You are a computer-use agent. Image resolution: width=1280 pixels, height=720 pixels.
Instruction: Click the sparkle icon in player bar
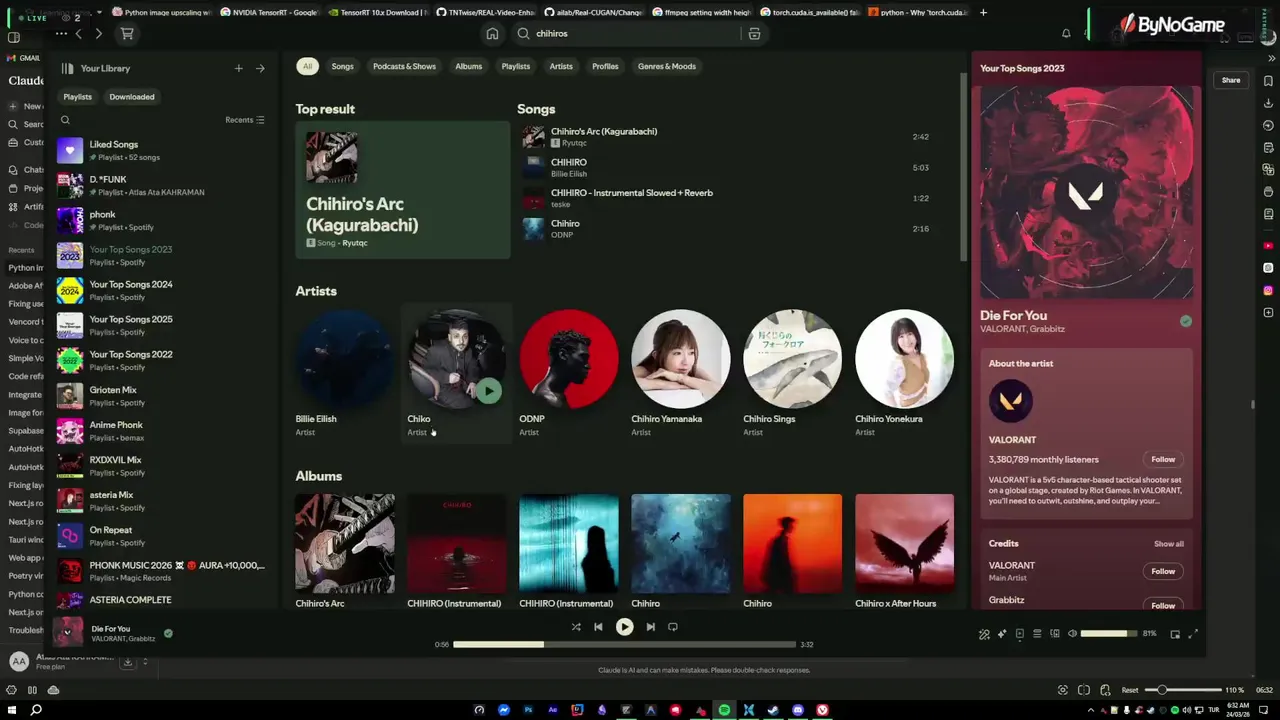[1002, 634]
